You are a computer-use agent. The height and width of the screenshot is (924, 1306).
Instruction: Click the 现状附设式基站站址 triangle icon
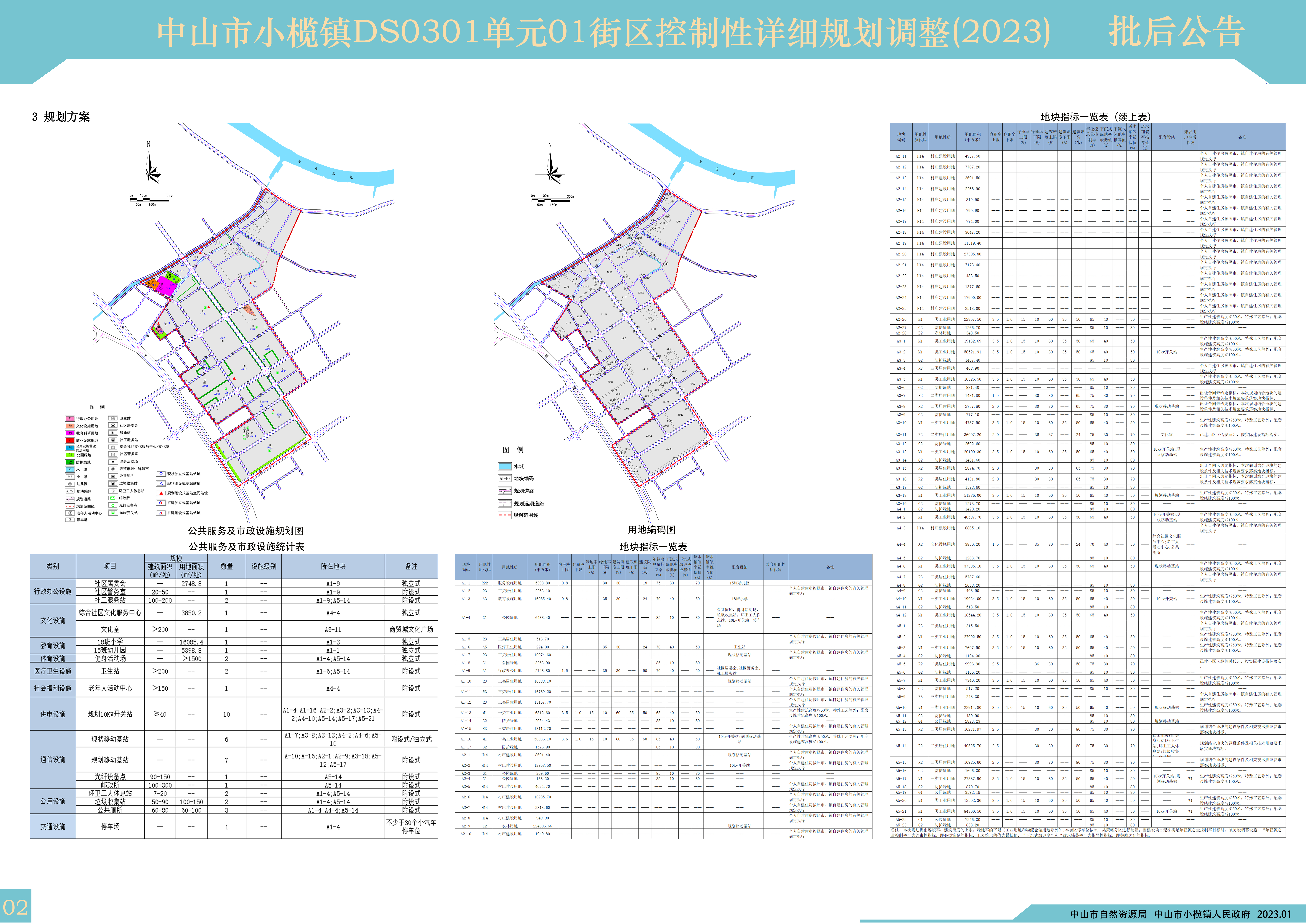pyautogui.click(x=161, y=484)
